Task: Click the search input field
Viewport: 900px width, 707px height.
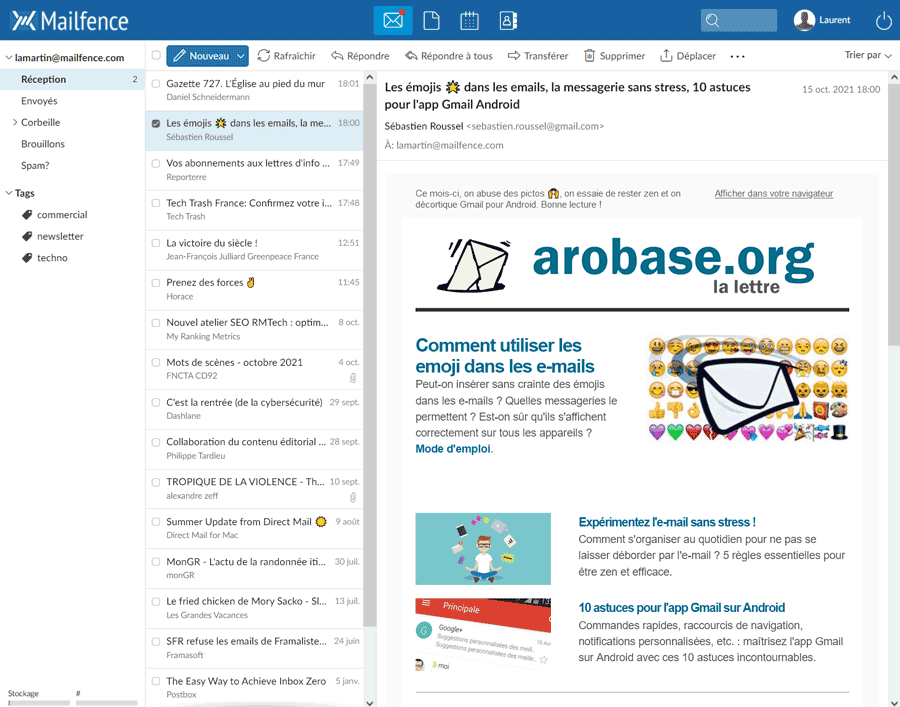Action: point(739,21)
